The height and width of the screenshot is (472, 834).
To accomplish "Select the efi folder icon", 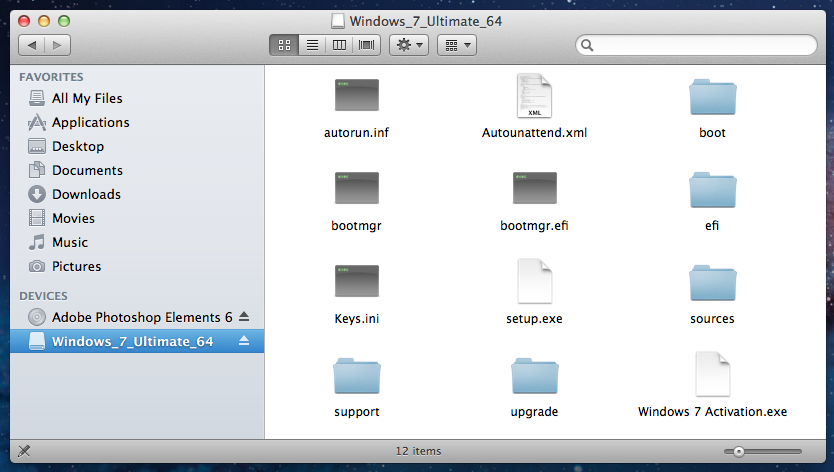I will click(713, 190).
